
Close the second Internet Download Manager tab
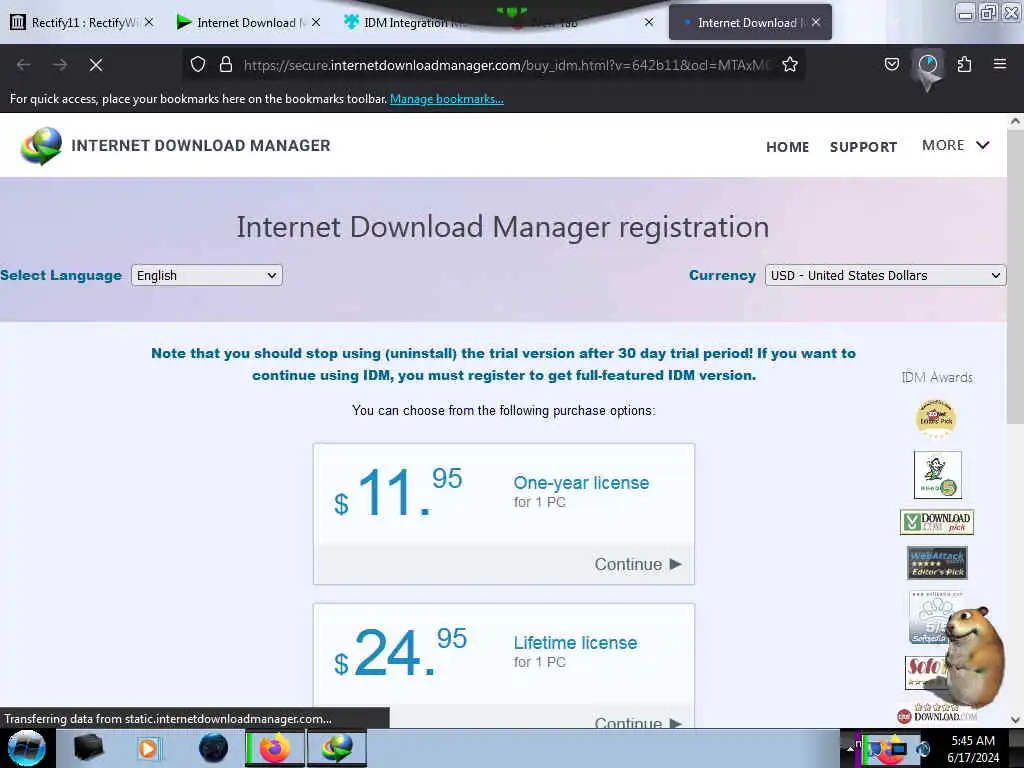click(x=316, y=22)
